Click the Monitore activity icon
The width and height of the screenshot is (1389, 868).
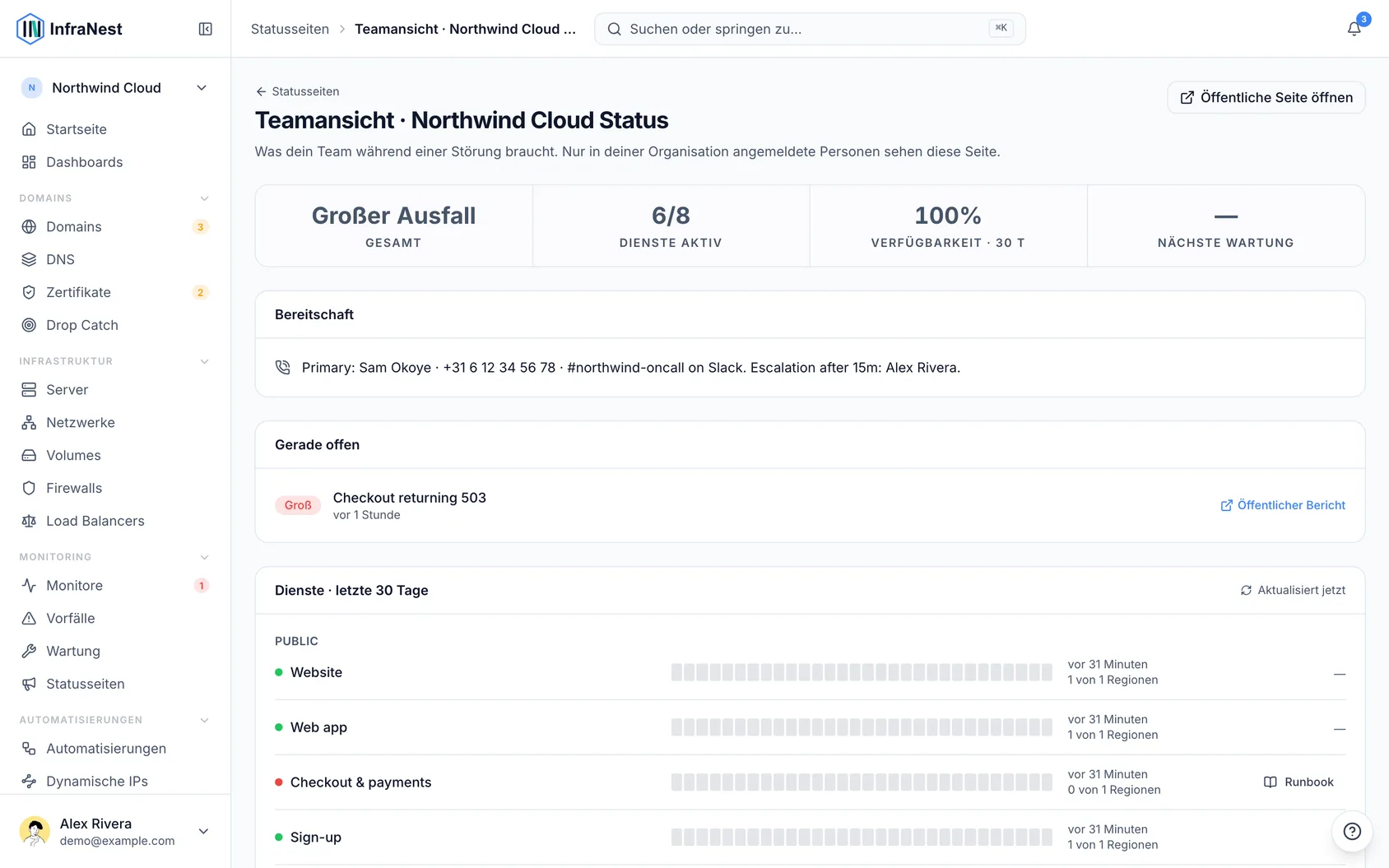click(29, 585)
